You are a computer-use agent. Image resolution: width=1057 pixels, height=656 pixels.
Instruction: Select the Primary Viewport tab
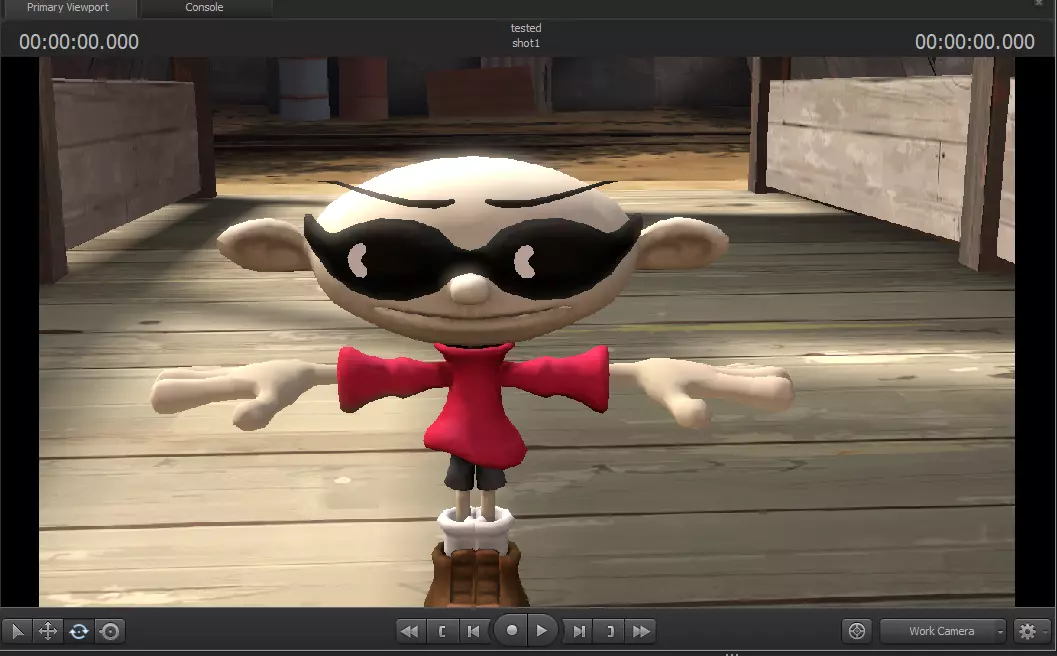coord(68,8)
